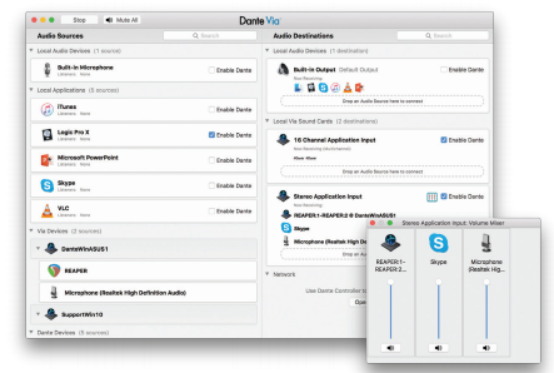554x373 pixels.
Task: Click the Skype icon in Volume Mixer
Action: coord(438,243)
